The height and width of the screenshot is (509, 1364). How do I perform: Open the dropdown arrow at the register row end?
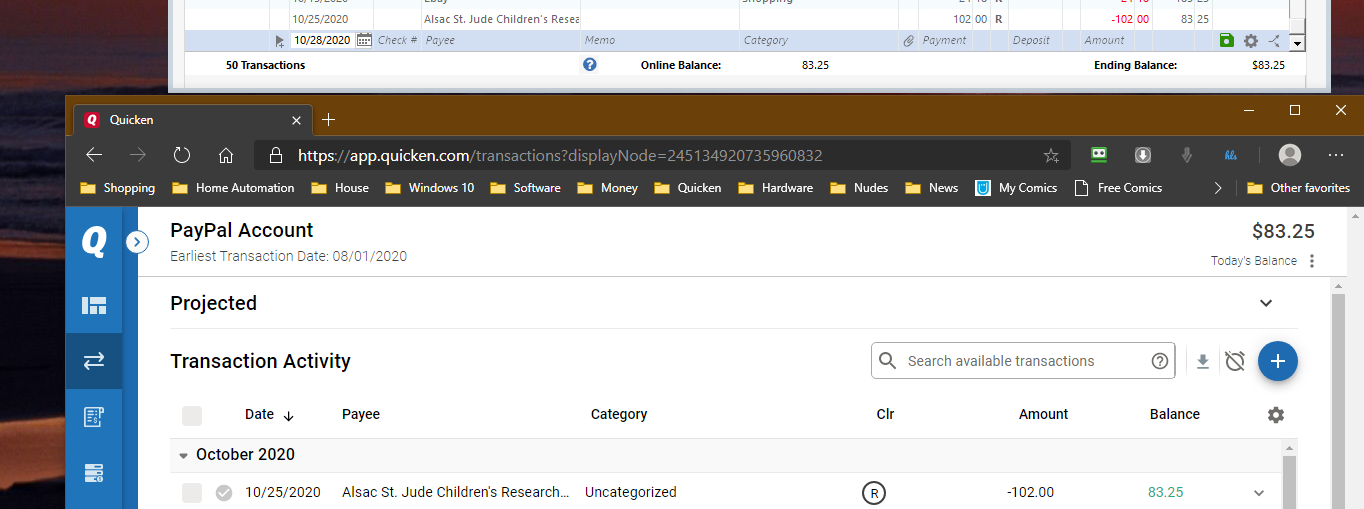click(1297, 43)
